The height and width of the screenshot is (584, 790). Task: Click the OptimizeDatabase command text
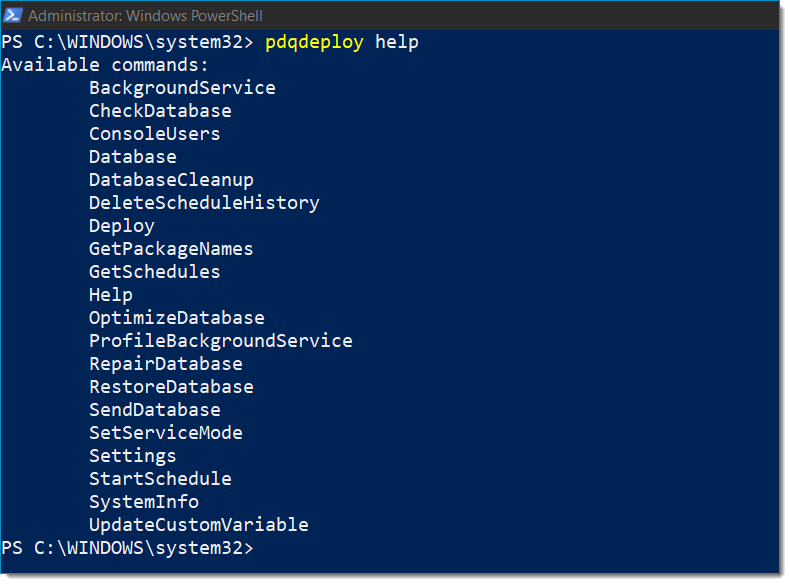(x=176, y=318)
